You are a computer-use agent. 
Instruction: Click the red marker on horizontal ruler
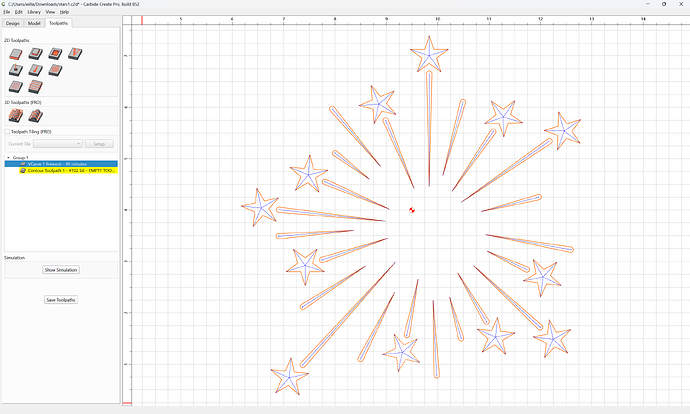coord(142,20)
